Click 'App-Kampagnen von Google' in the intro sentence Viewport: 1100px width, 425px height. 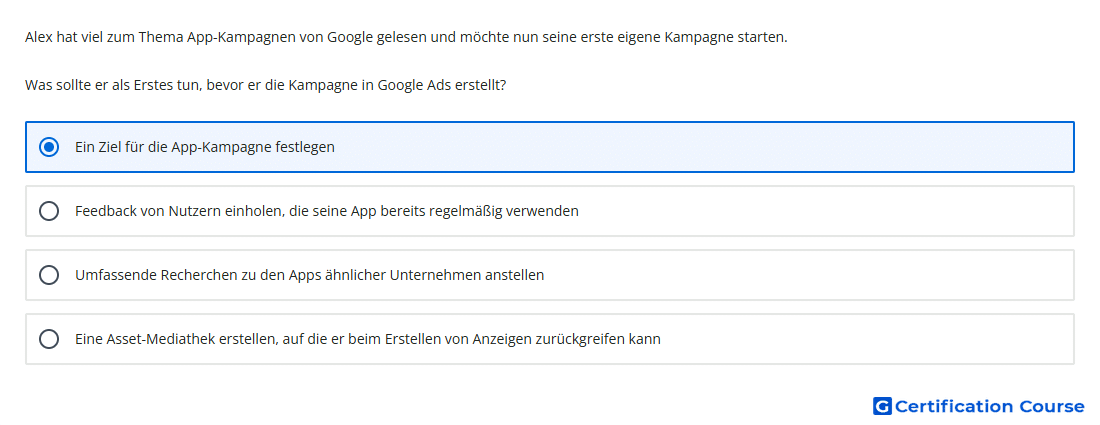[x=276, y=37]
